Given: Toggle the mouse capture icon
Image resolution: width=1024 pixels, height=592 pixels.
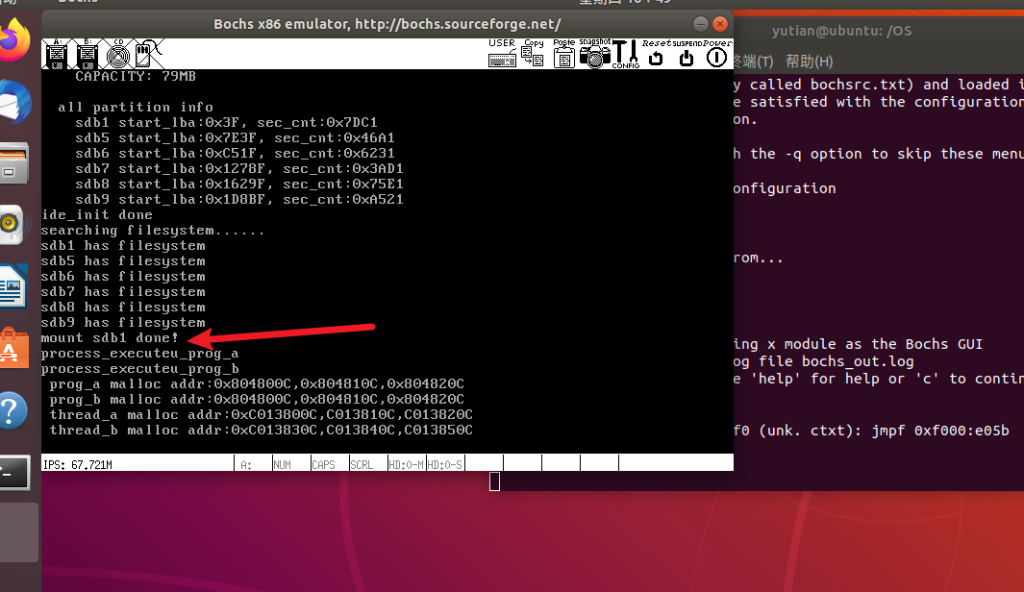Looking at the screenshot, I should point(145,53).
